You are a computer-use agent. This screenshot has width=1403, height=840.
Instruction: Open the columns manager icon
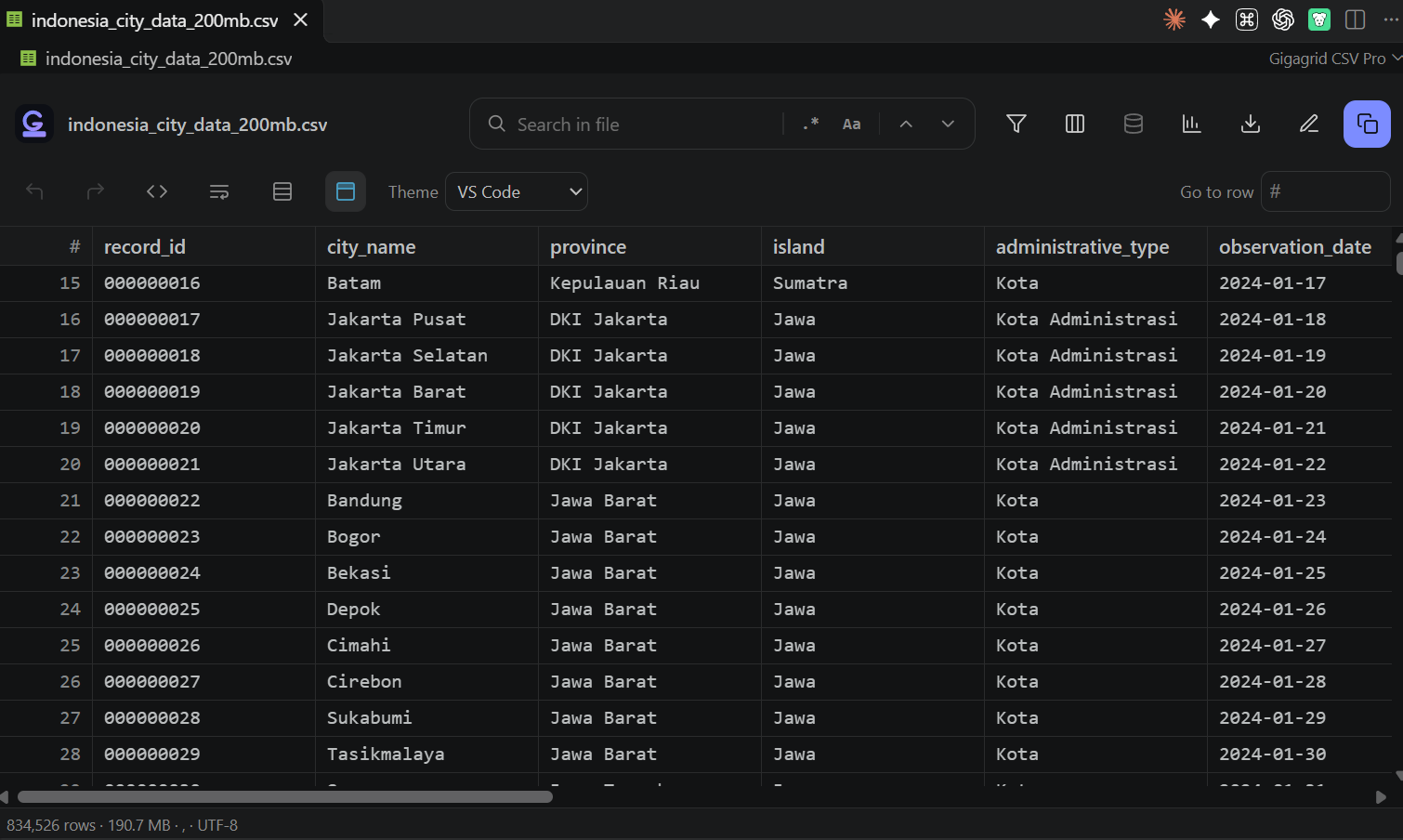tap(1075, 124)
